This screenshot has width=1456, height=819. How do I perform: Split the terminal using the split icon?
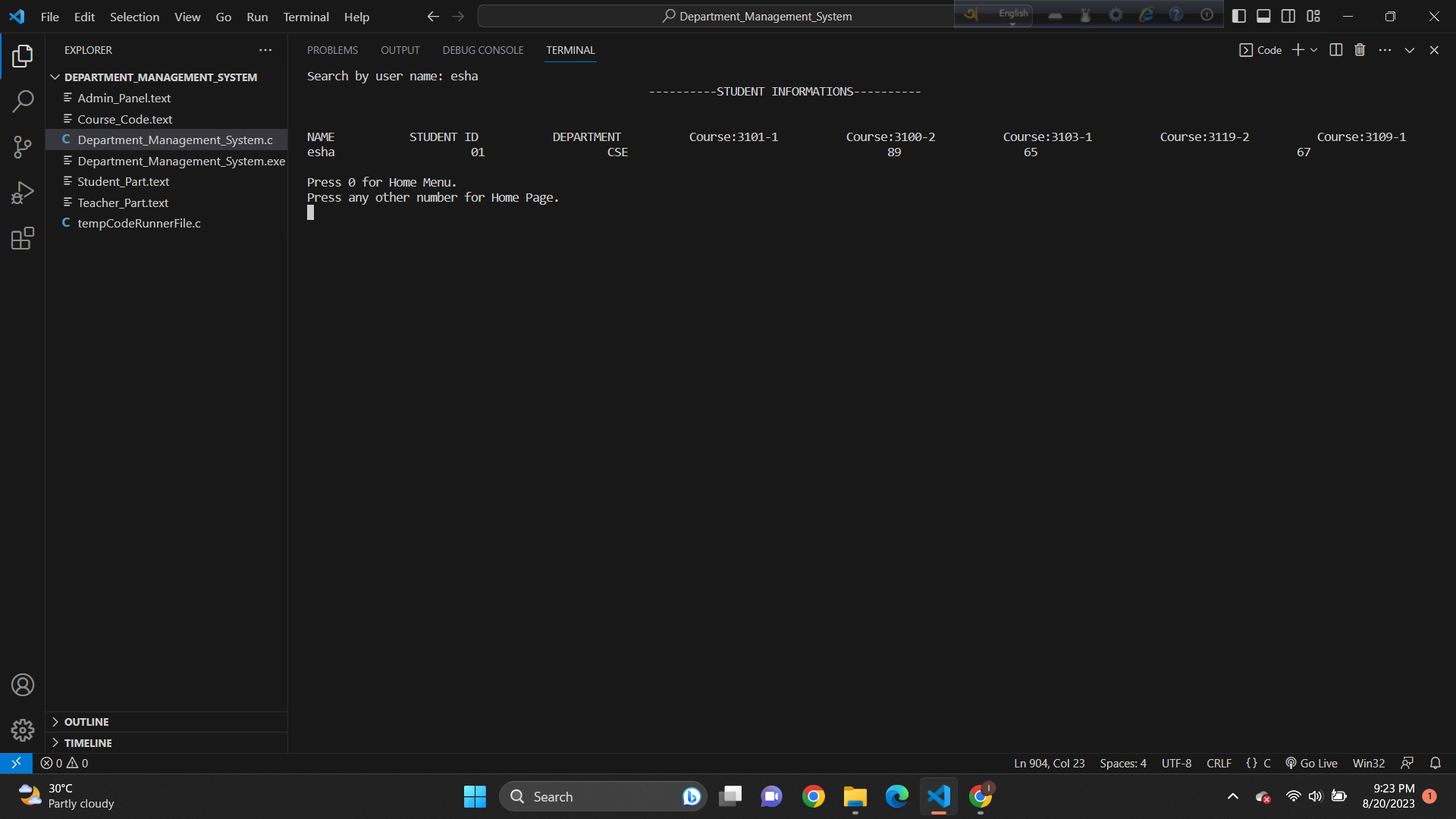click(x=1335, y=49)
